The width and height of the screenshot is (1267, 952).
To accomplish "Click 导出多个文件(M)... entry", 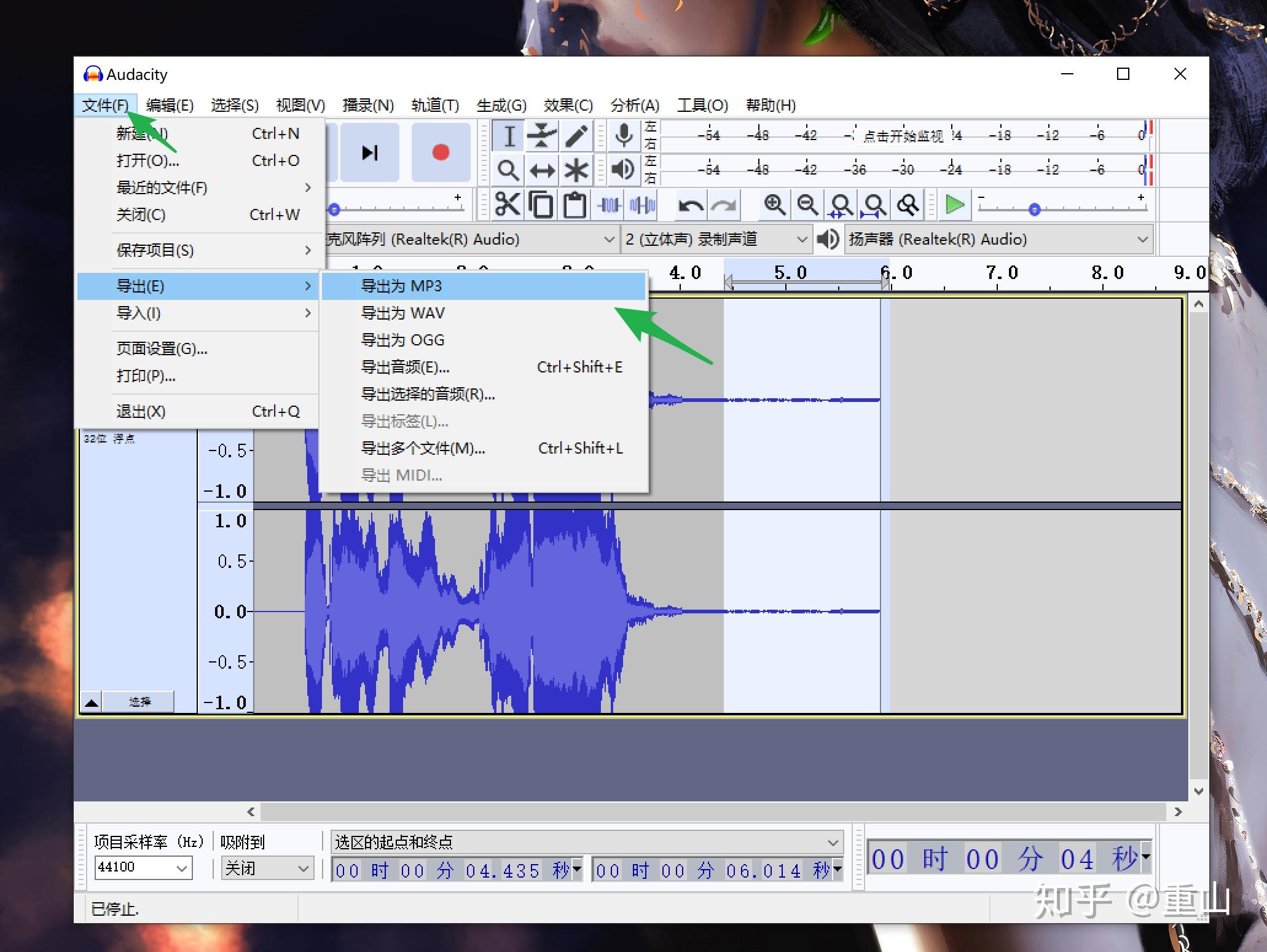I will tap(423, 448).
